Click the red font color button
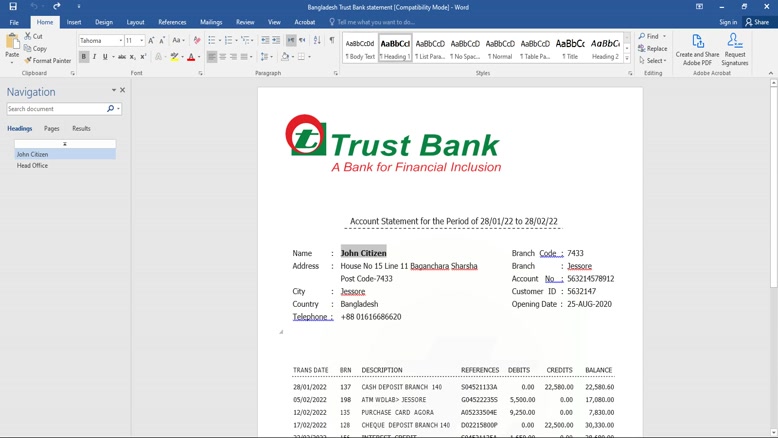This screenshot has width=778, height=438. [x=190, y=57]
